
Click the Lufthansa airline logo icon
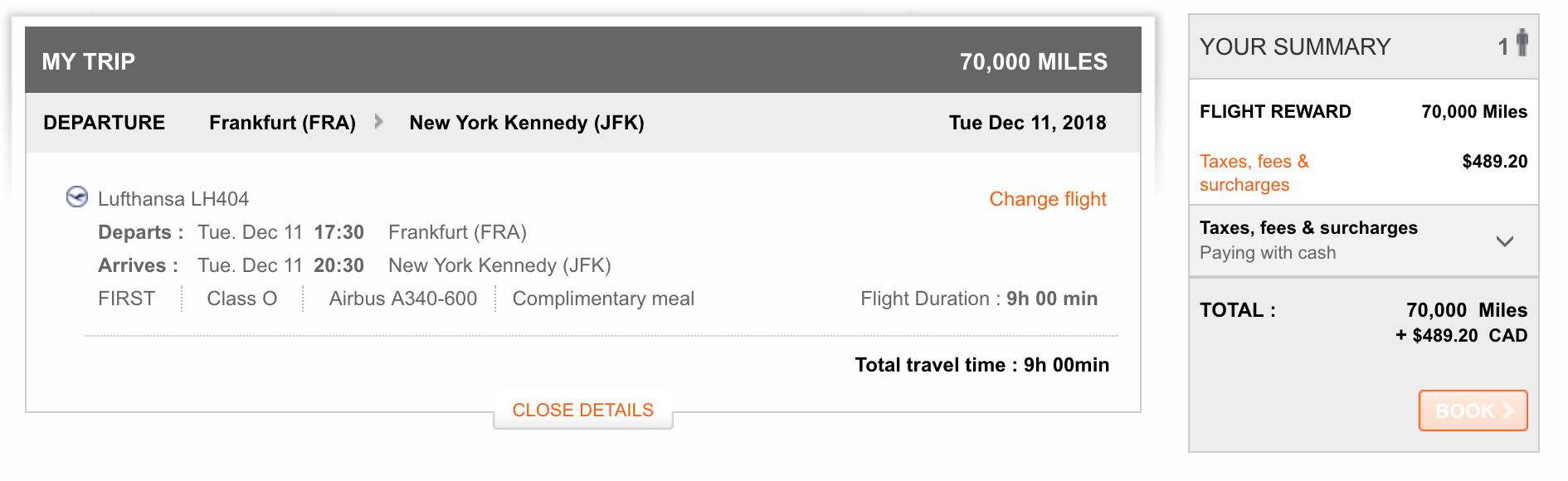pos(77,197)
